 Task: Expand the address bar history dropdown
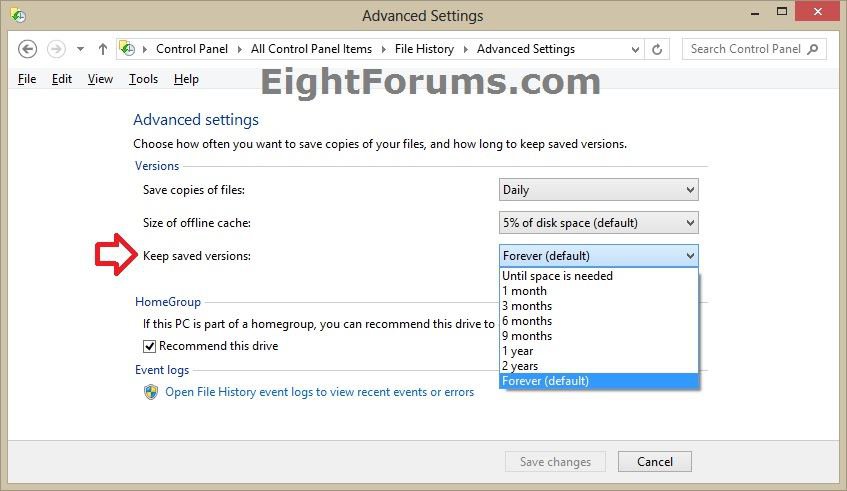[635, 50]
